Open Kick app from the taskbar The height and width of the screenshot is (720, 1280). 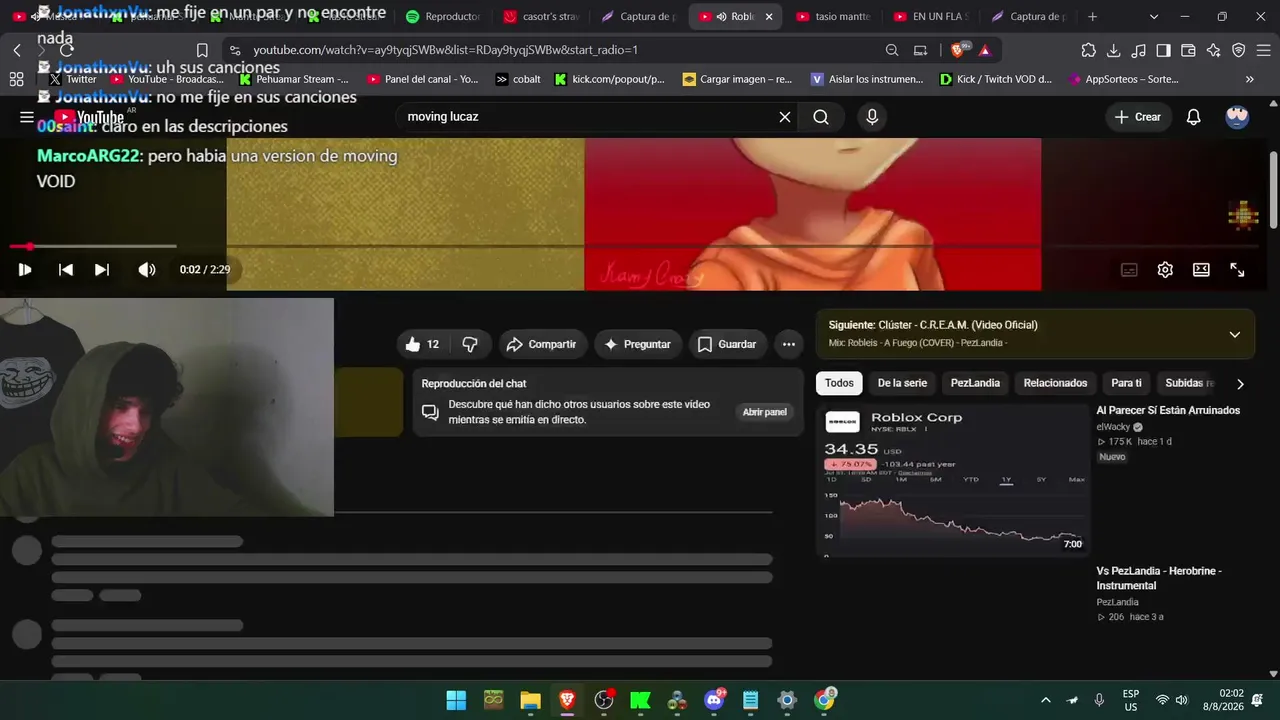[641, 700]
